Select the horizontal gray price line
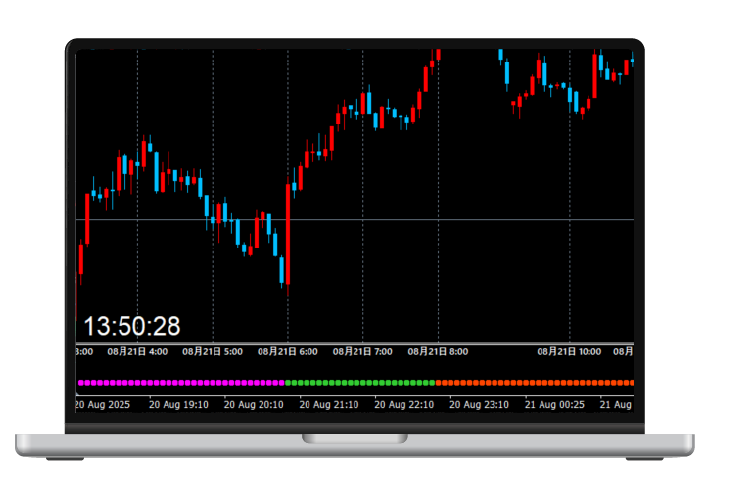 pyautogui.click(x=400, y=219)
